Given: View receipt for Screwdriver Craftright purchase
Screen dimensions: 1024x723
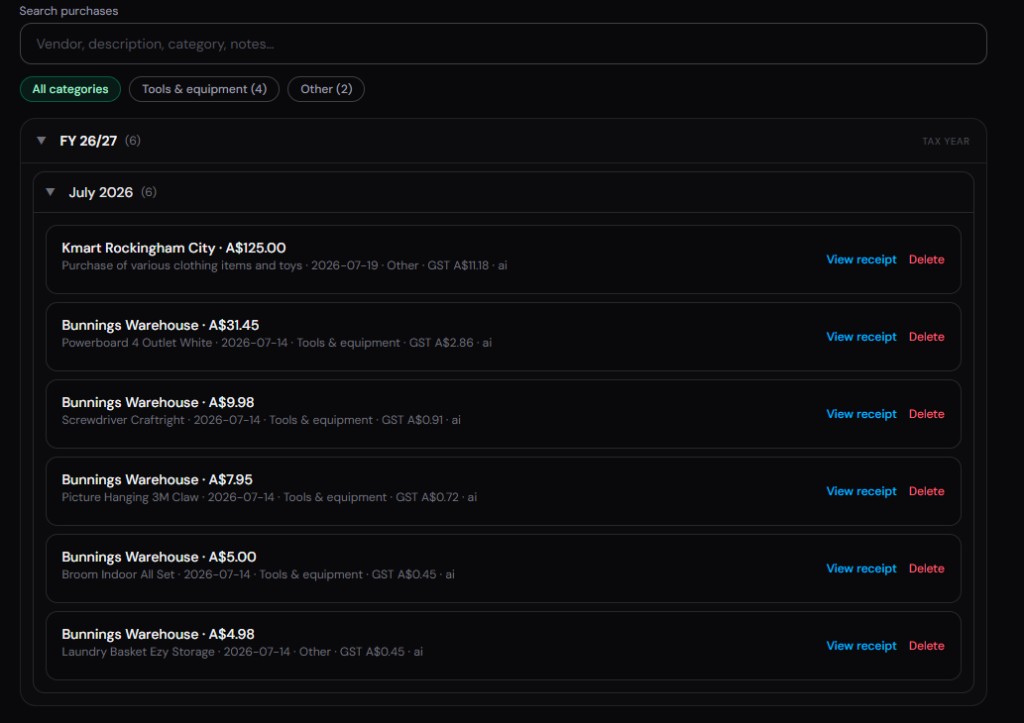Looking at the screenshot, I should tap(861, 413).
